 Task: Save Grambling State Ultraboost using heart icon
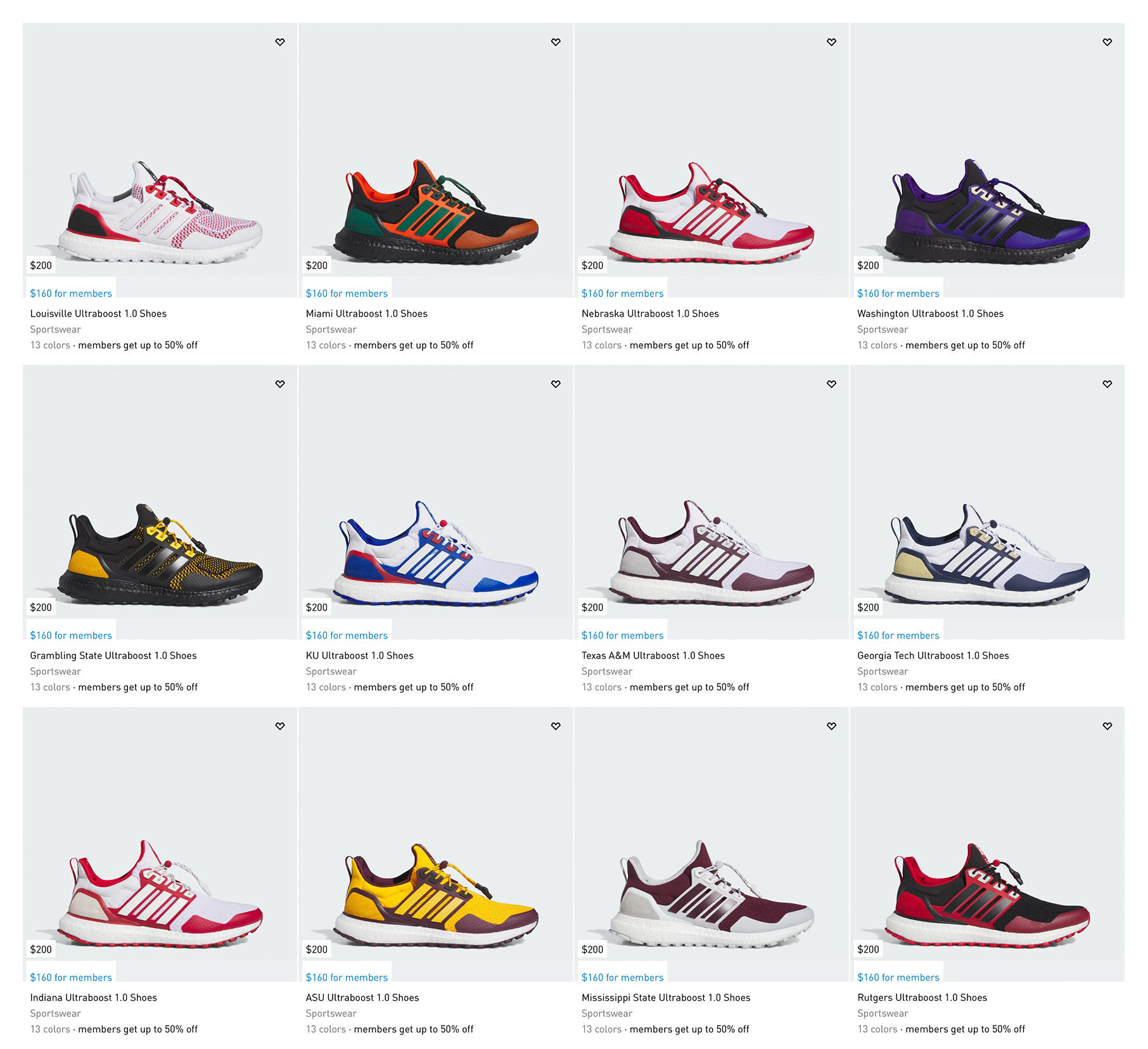[x=280, y=384]
